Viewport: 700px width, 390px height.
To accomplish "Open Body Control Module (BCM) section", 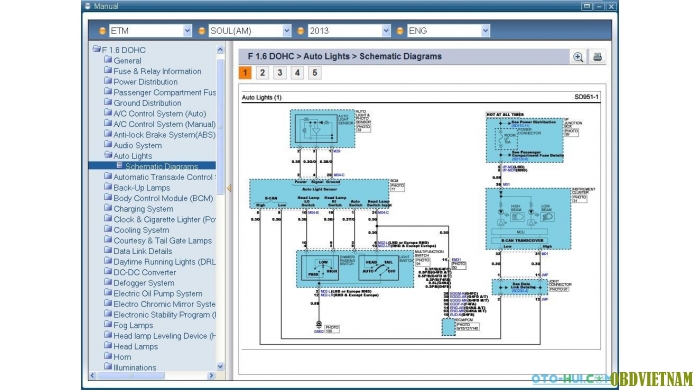I will 163,198.
